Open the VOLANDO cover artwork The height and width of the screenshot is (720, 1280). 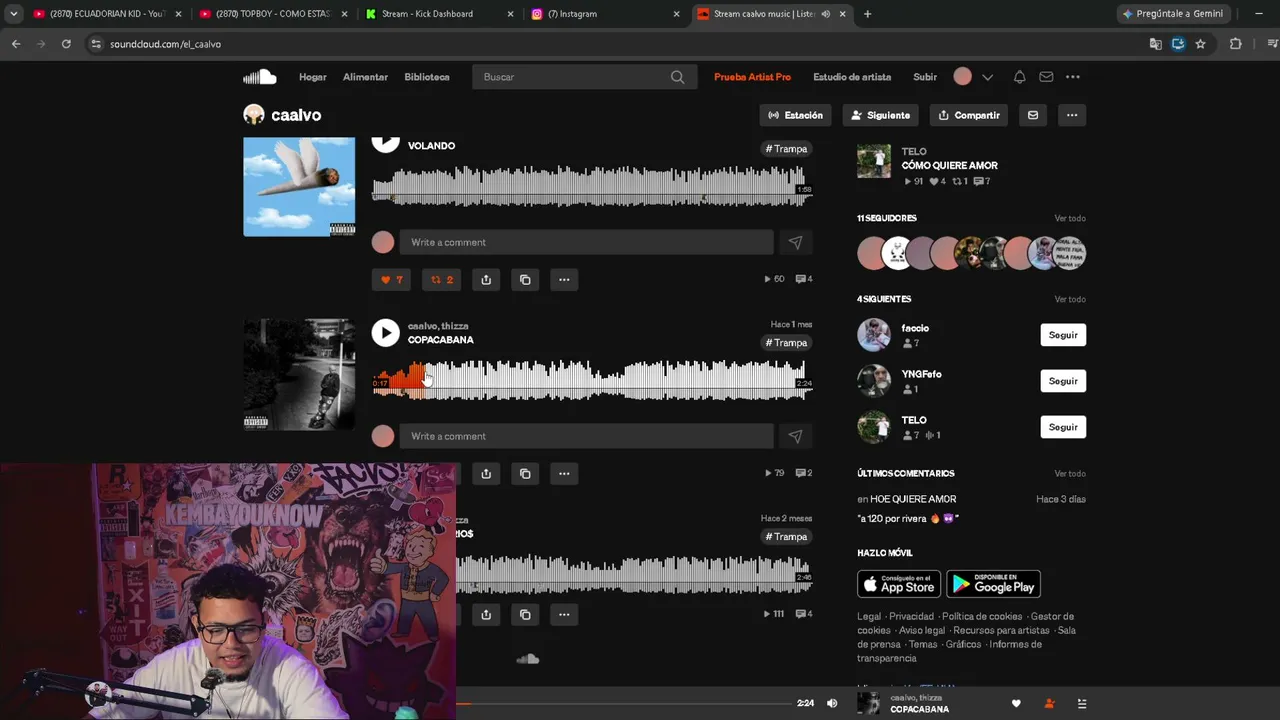(299, 187)
